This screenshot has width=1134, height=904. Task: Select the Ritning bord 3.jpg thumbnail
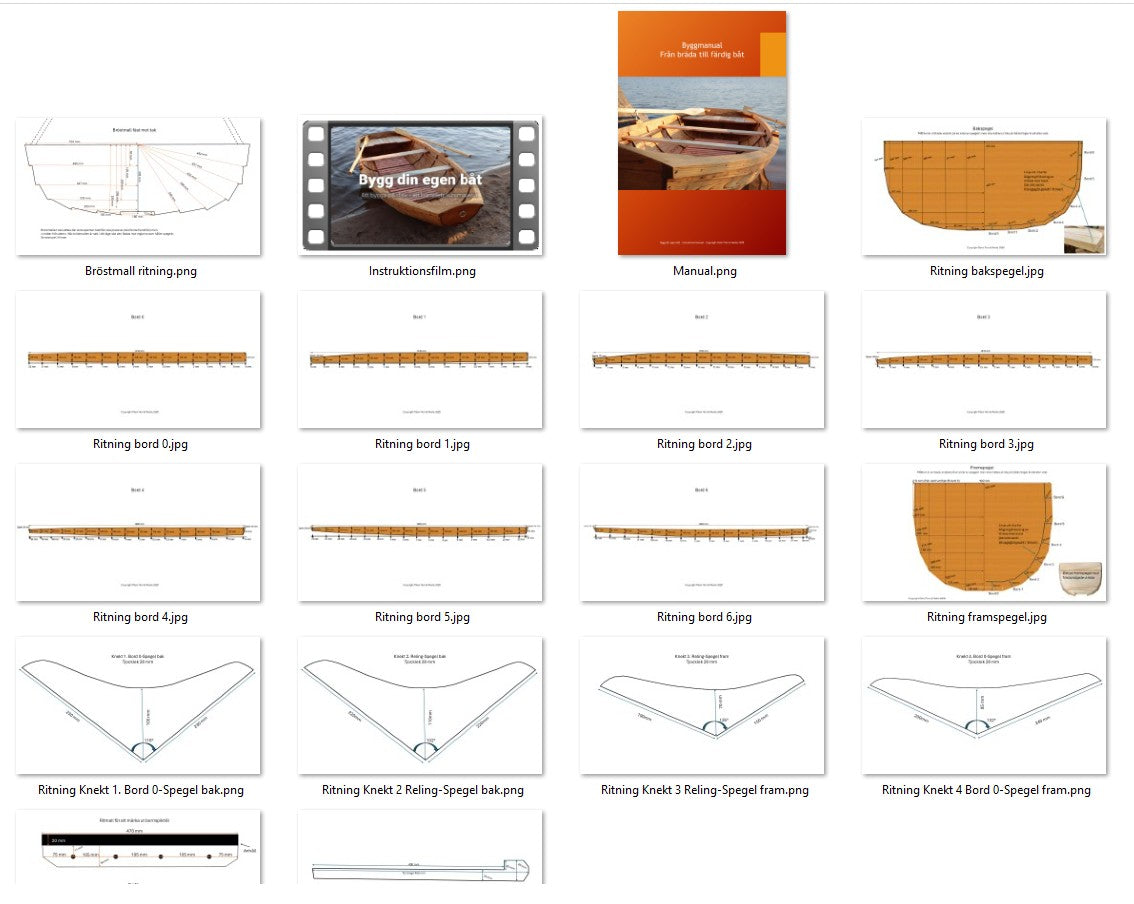(984, 359)
